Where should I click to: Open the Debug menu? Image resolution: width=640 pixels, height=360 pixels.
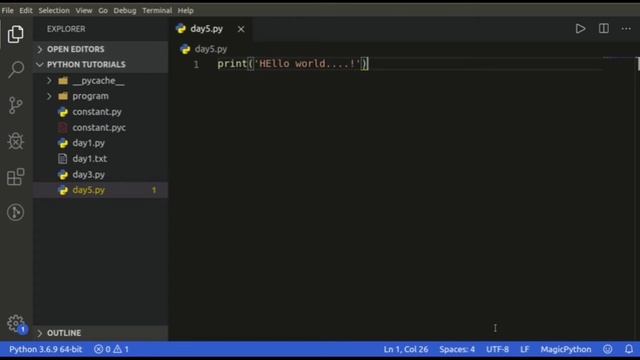pos(125,10)
